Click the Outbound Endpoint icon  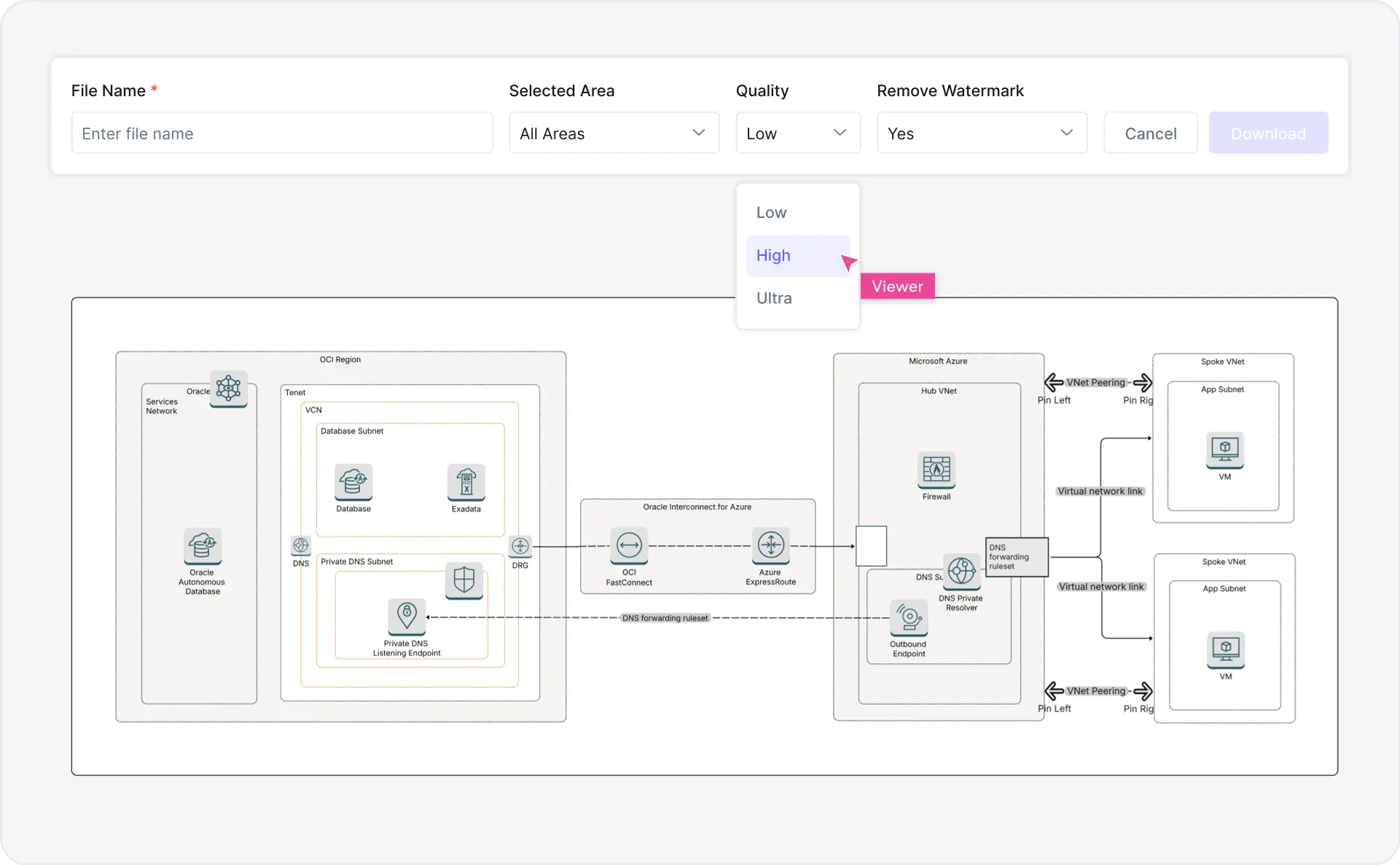(909, 617)
